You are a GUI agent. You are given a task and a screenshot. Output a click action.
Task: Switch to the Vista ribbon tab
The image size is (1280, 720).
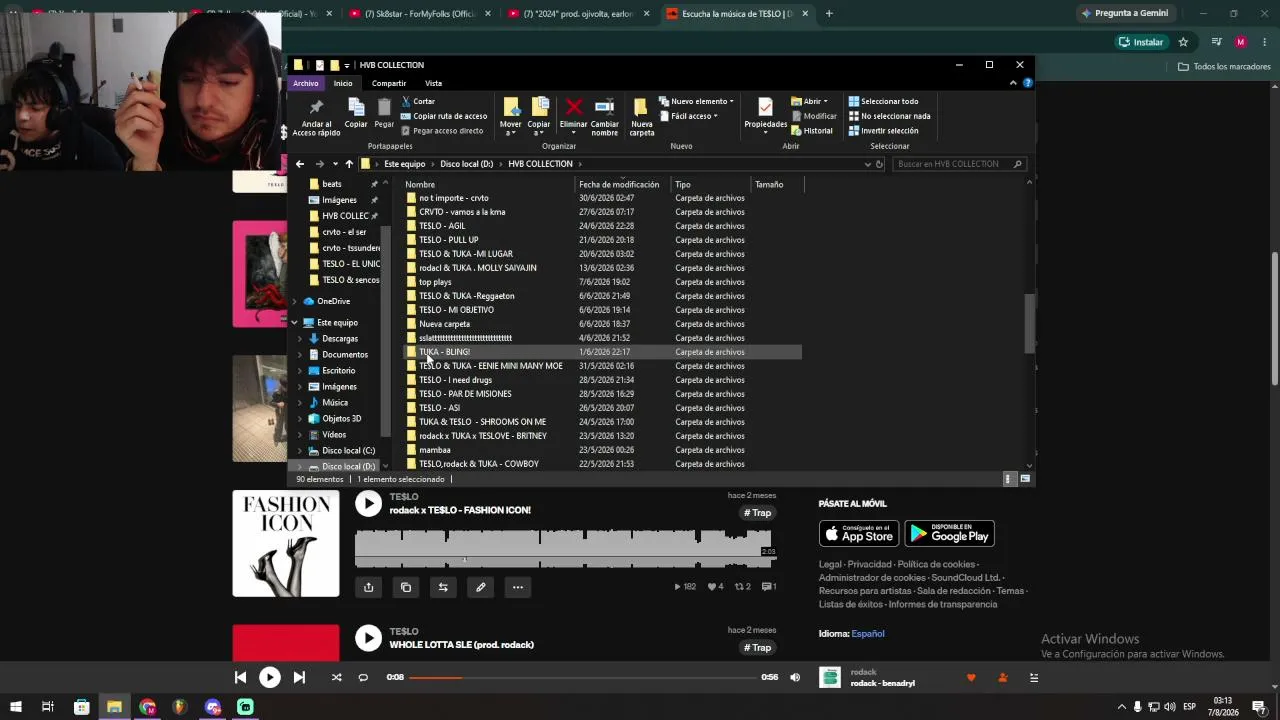[x=433, y=83]
